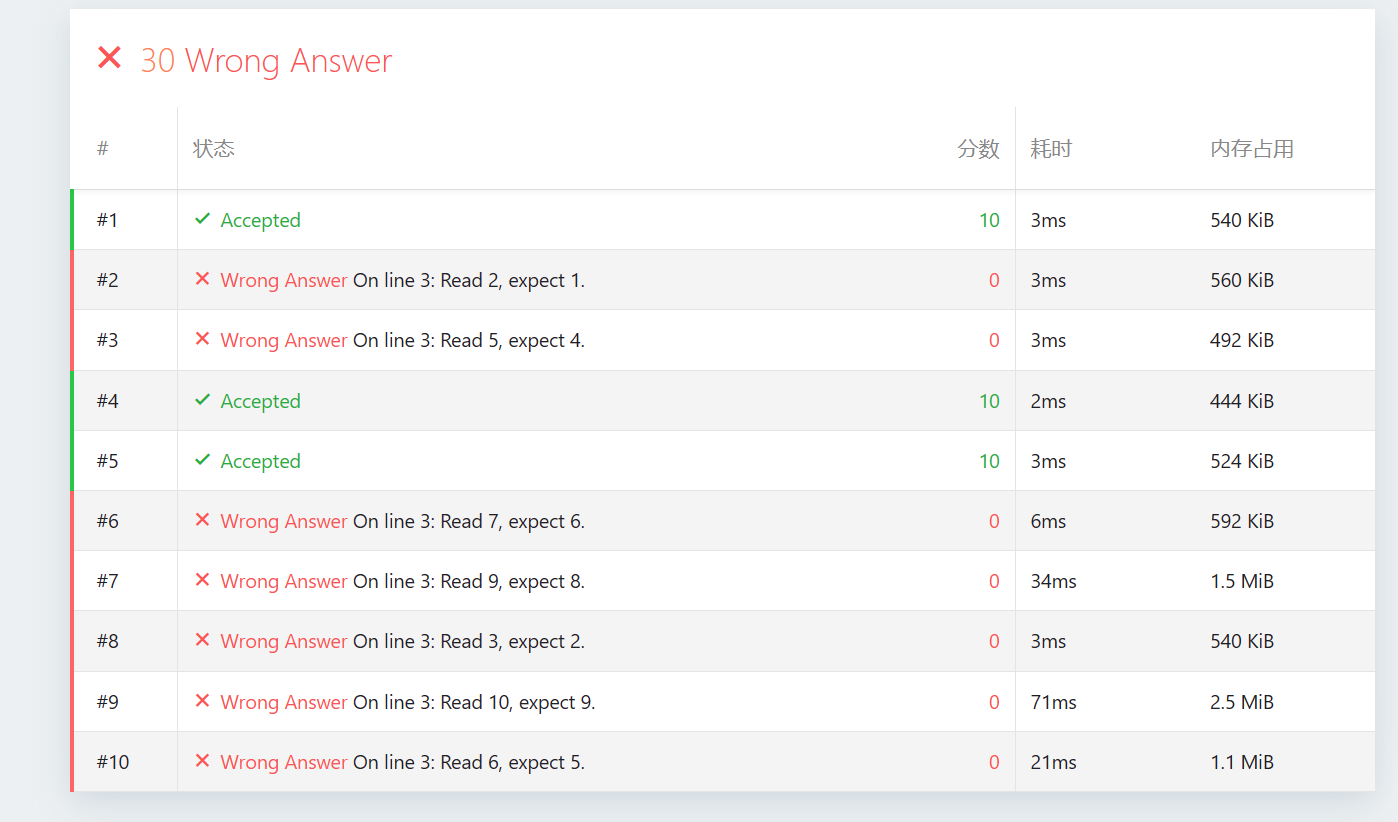Expand test case #7 row details
The image size is (1398, 822).
[x=107, y=581]
